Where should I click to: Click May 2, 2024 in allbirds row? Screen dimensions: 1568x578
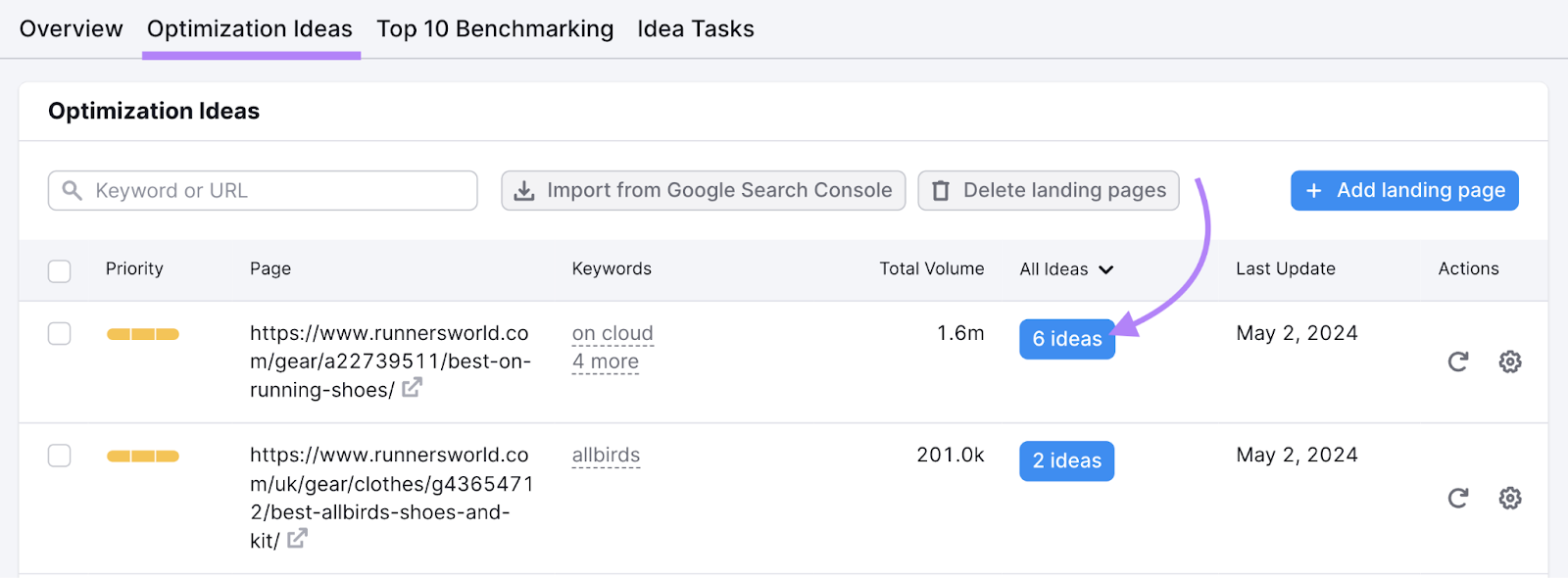(x=1297, y=455)
